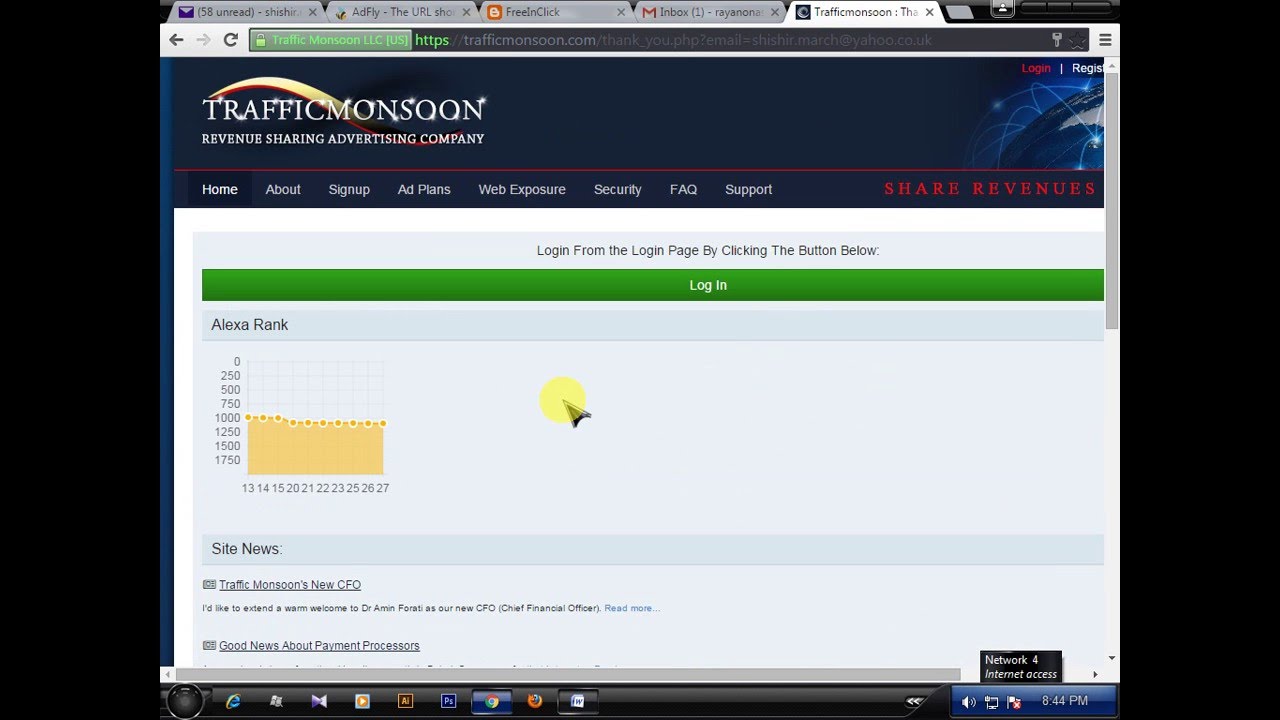This screenshot has width=1280, height=720.
Task: Open the Chrome menu hamburger icon
Action: pyautogui.click(x=1105, y=40)
